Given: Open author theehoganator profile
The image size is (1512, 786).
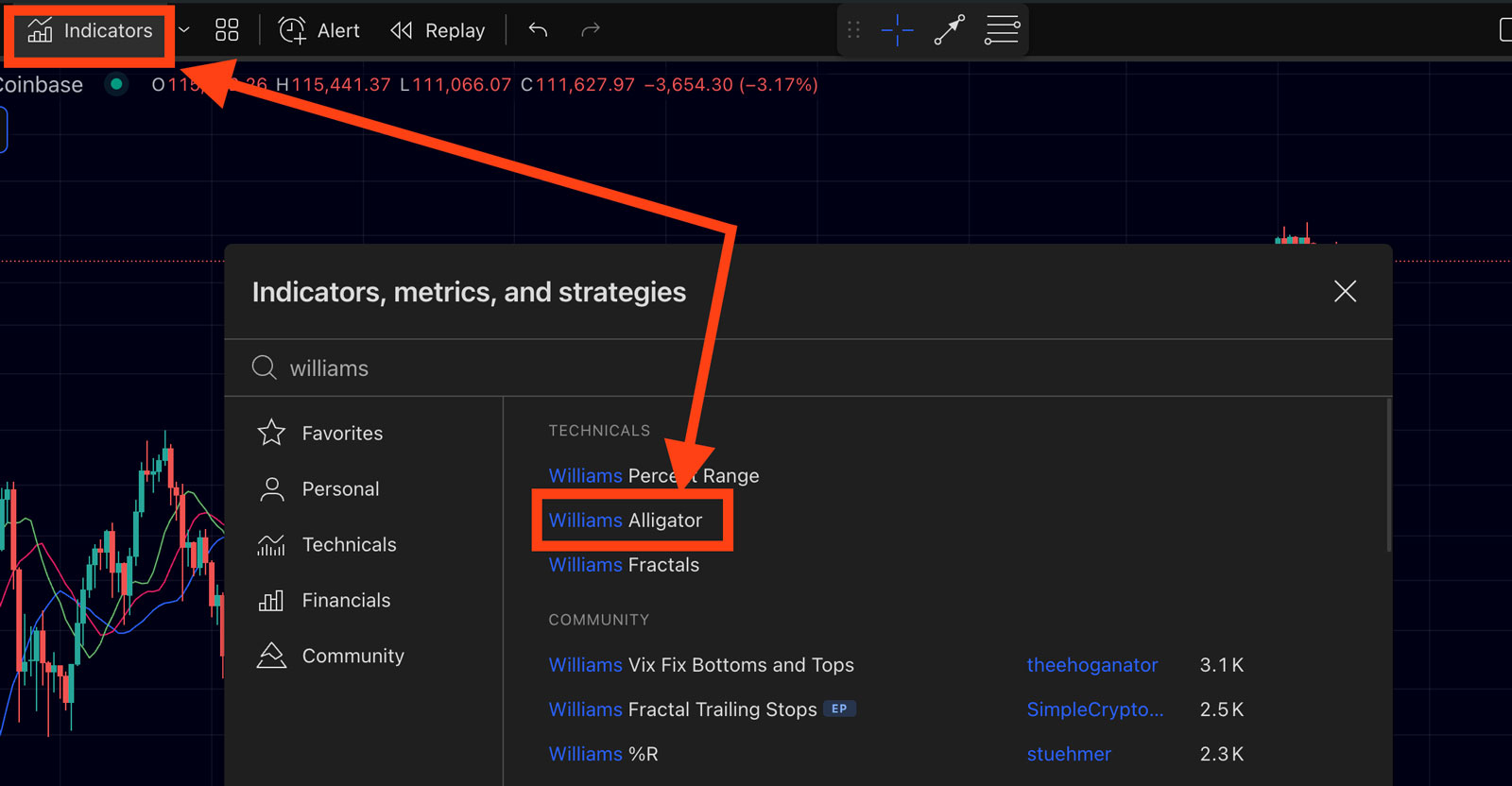Looking at the screenshot, I should point(1091,664).
